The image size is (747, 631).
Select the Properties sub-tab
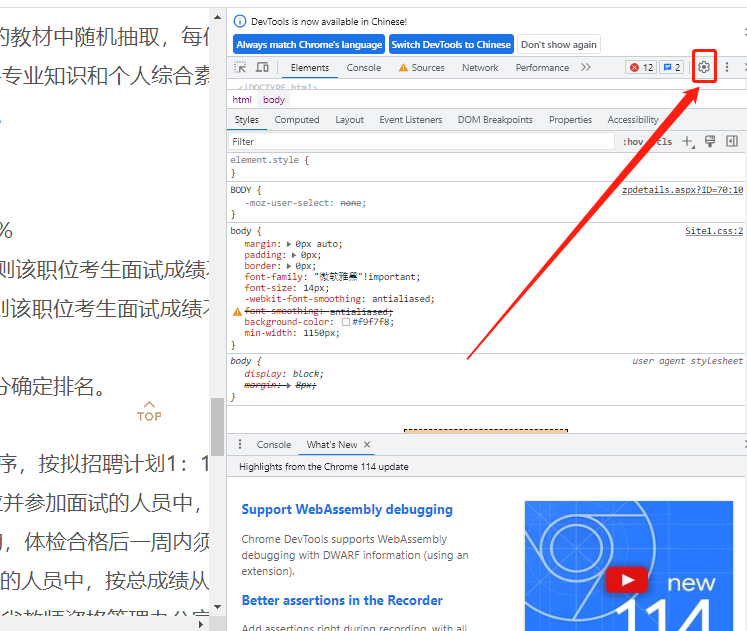[570, 120]
